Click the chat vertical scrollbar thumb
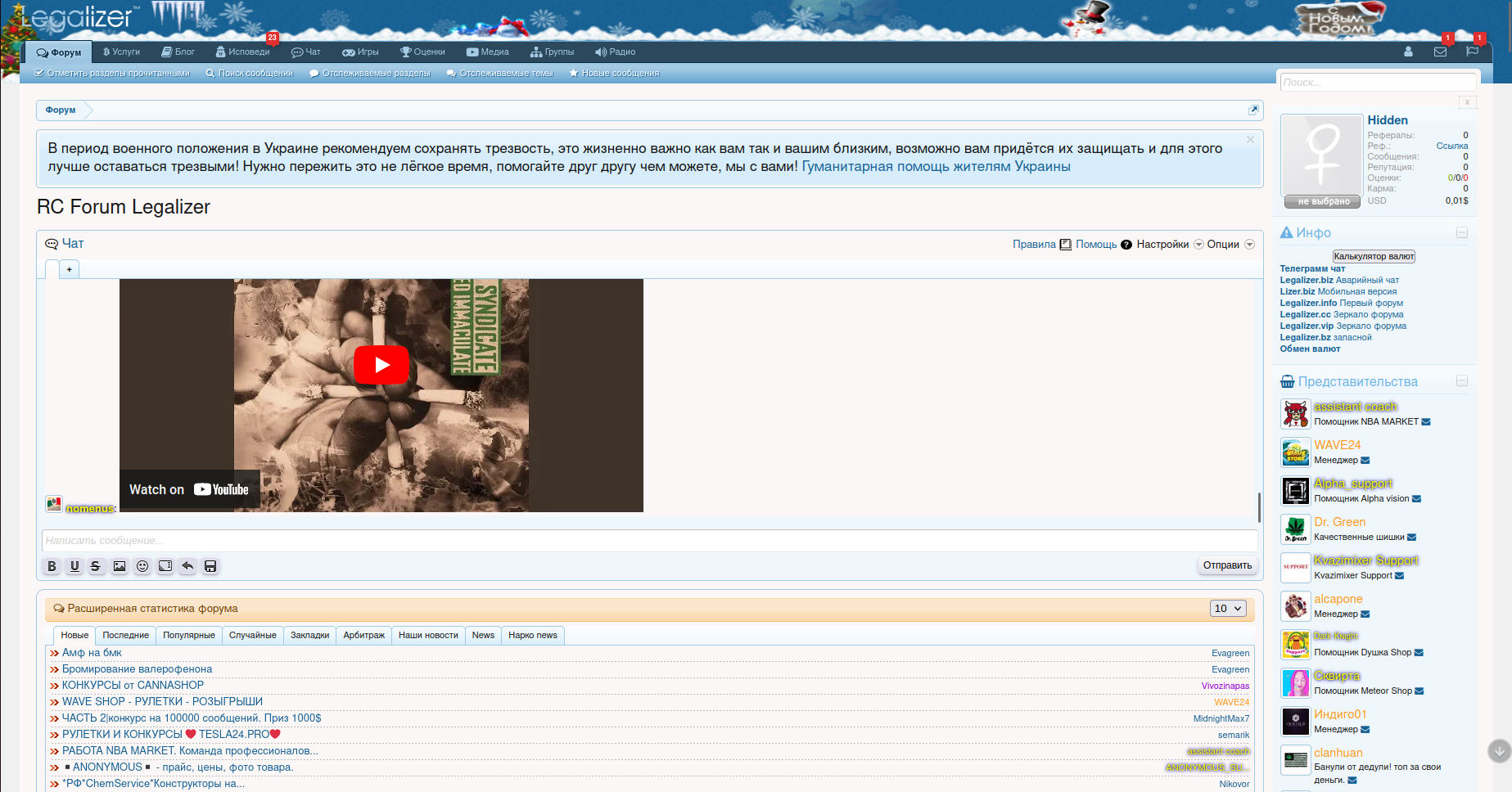1512x792 pixels. click(x=1259, y=507)
